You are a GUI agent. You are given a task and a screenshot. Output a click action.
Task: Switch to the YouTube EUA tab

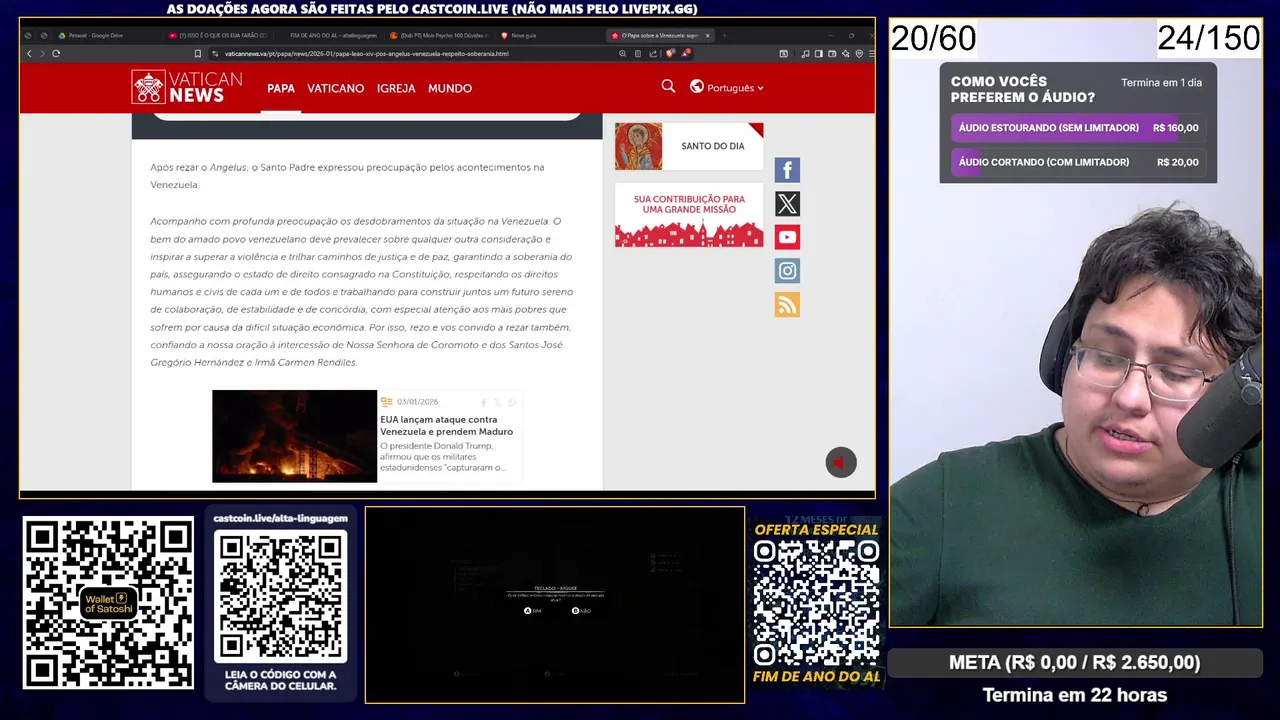click(x=218, y=35)
